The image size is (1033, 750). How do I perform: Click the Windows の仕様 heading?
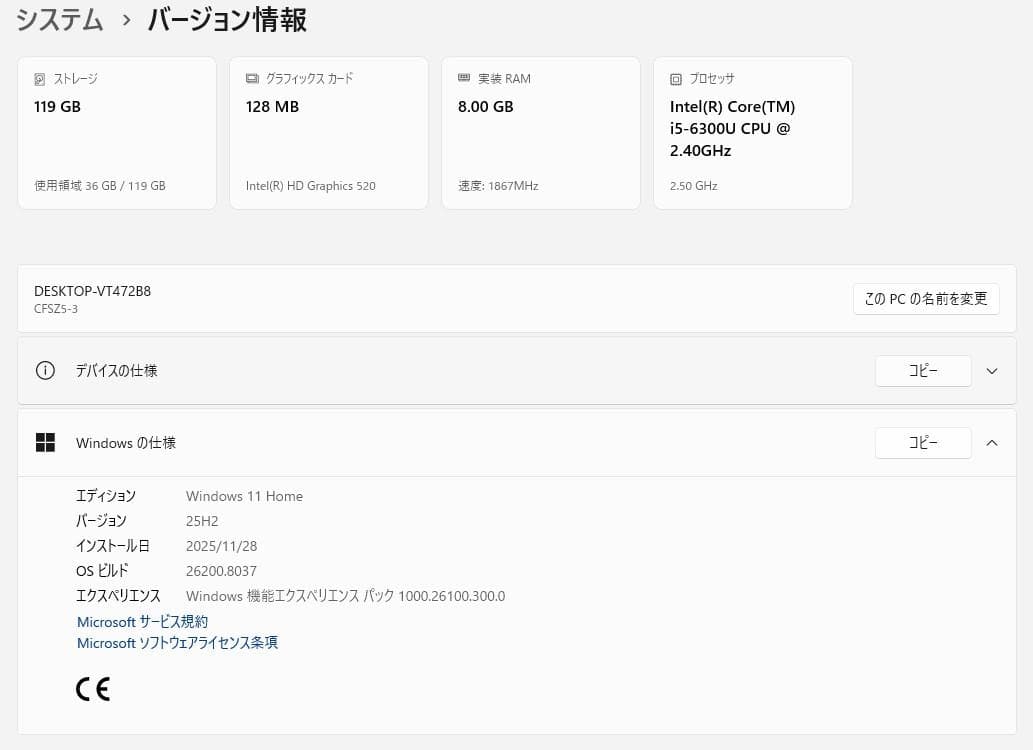tap(126, 443)
